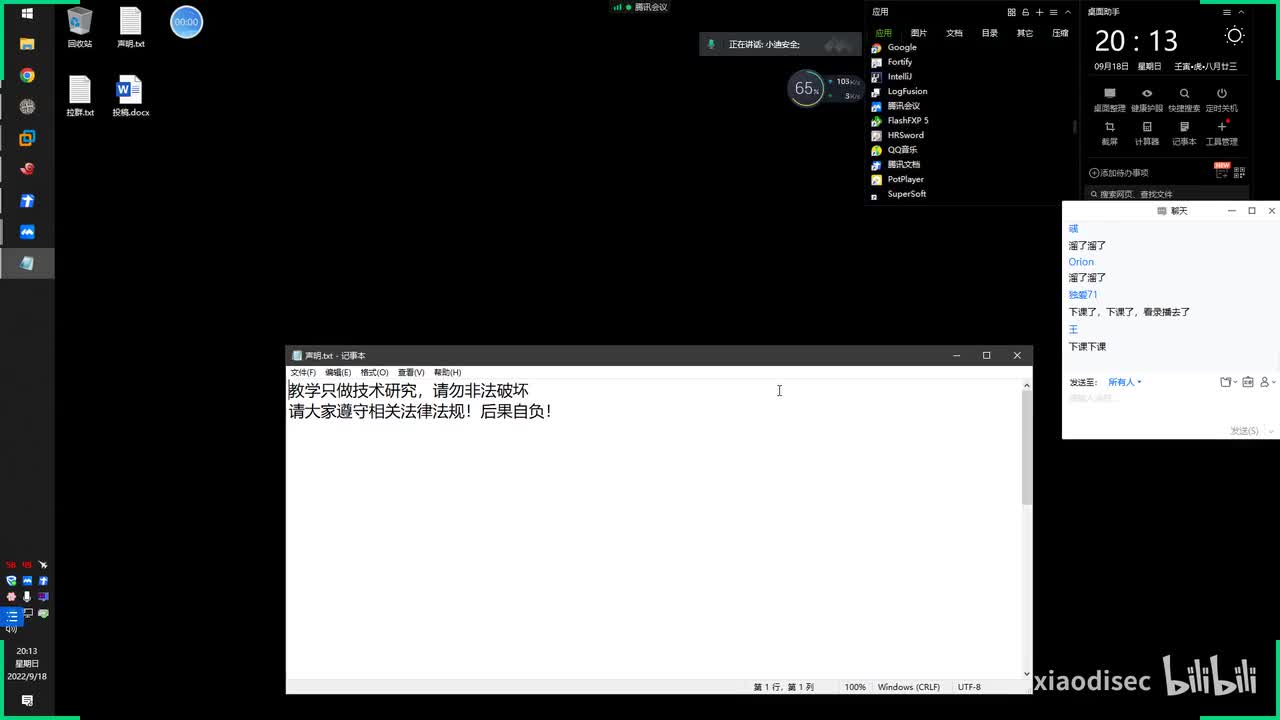Open the 格式(O) menu in Notepad
Screen dimensions: 1280x720
coord(374,372)
